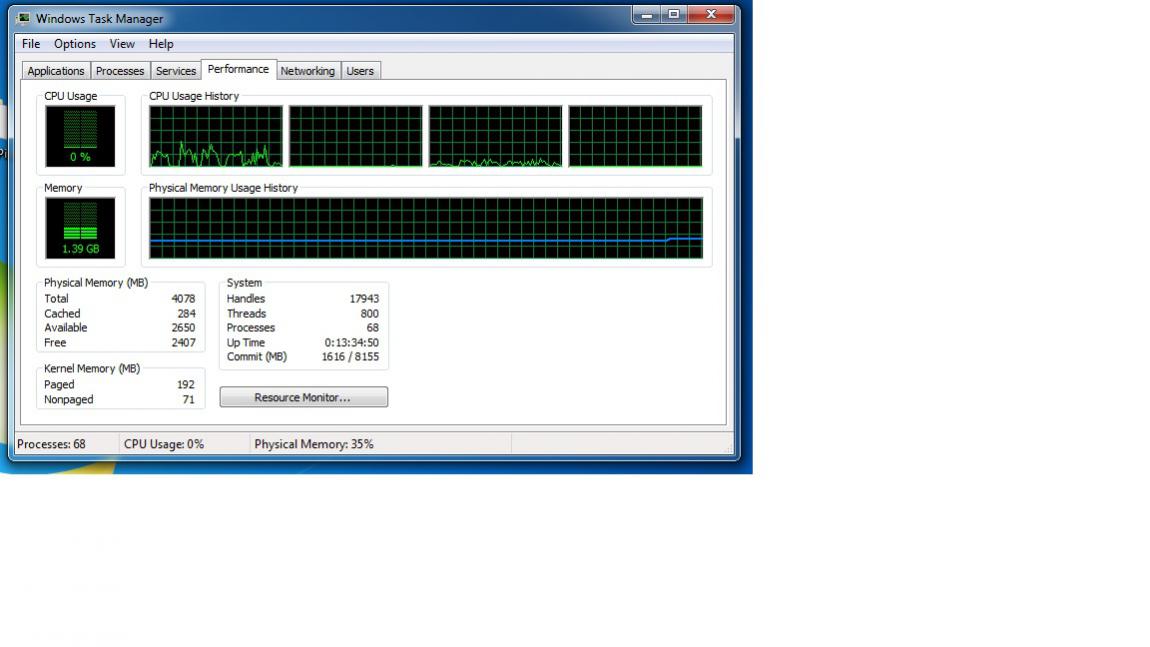Click the second CPU usage history graph
Image resolution: width=1150 pixels, height=647 pixels.
356,136
